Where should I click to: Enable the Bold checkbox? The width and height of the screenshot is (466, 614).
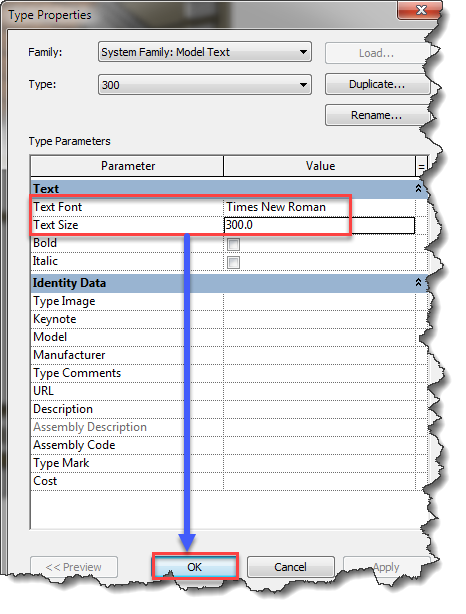pyautogui.click(x=233, y=245)
